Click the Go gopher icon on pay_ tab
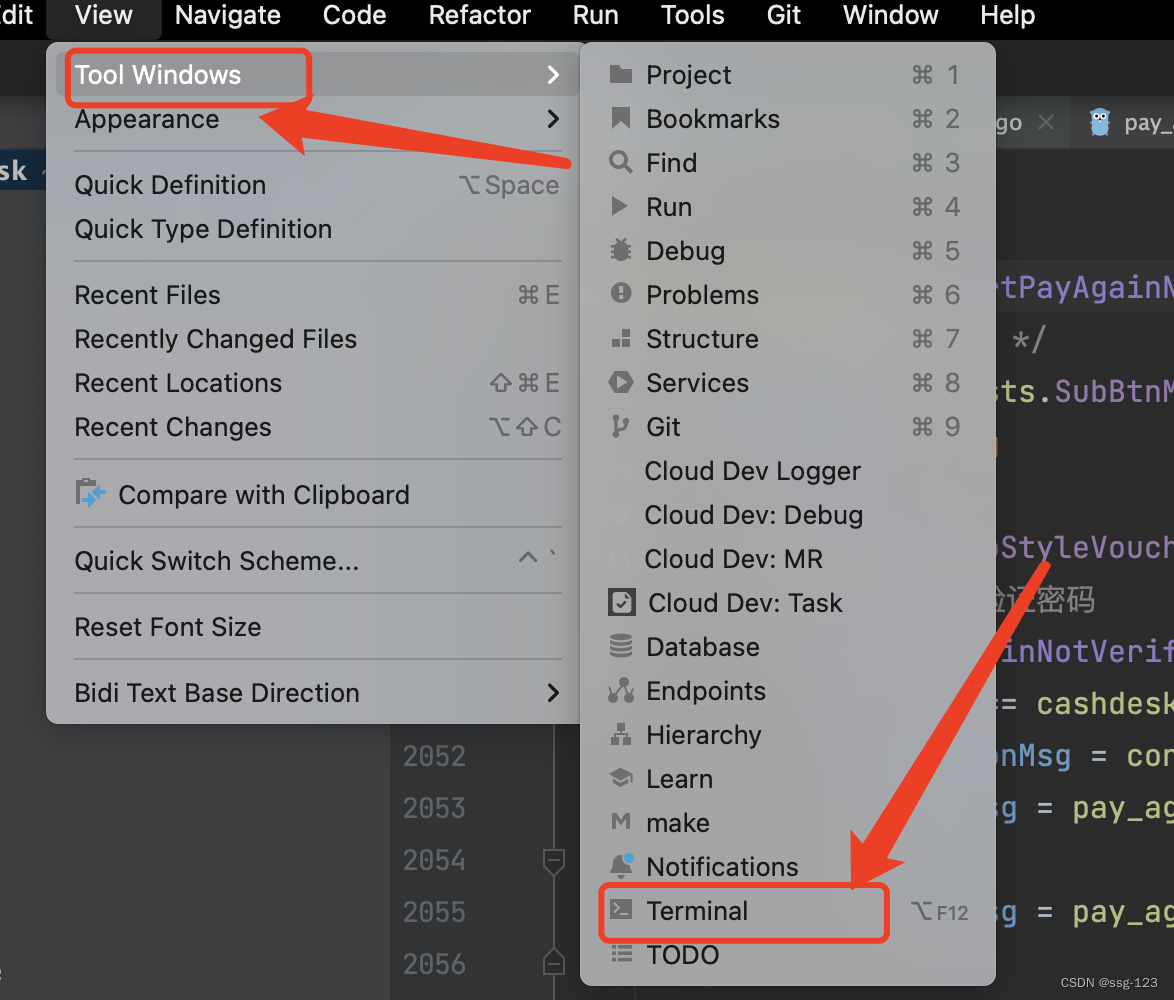The height and width of the screenshot is (1000, 1174). [1099, 122]
